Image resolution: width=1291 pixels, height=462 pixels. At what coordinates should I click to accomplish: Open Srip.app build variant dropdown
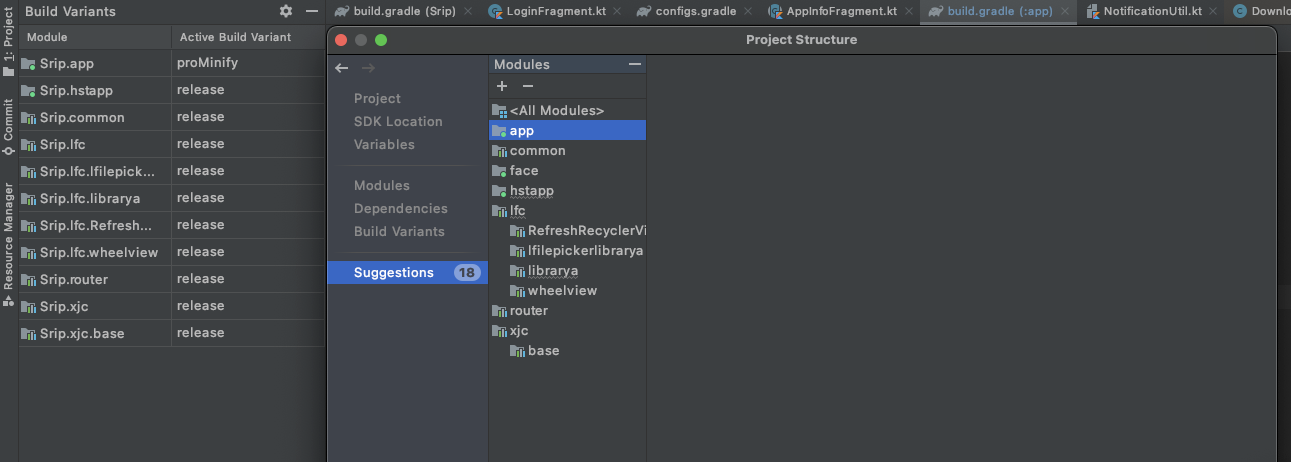[x=246, y=63]
